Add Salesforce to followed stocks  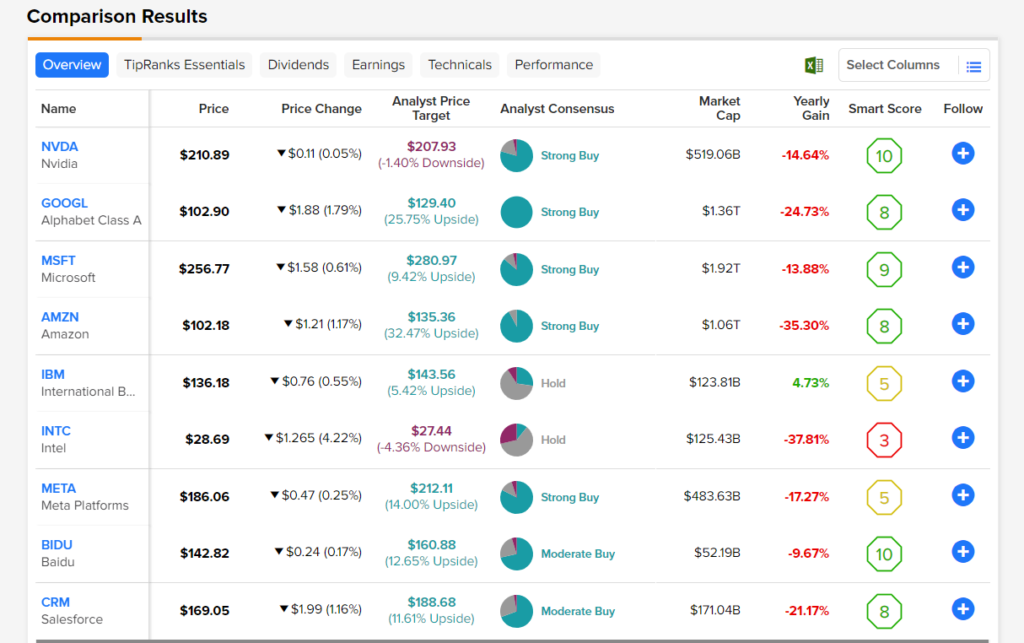point(962,609)
